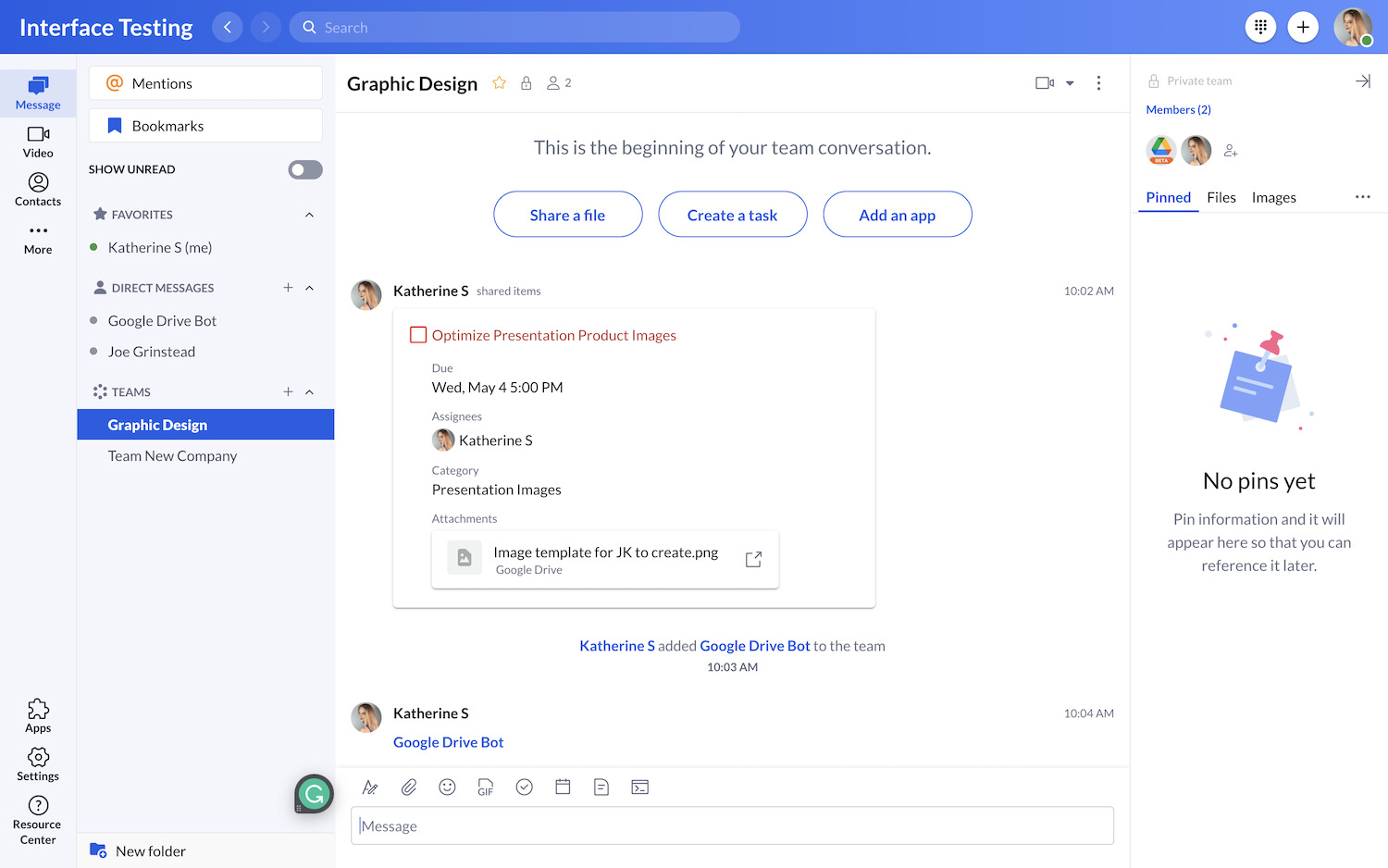Open Bookmarks
The width and height of the screenshot is (1388, 868).
click(205, 126)
